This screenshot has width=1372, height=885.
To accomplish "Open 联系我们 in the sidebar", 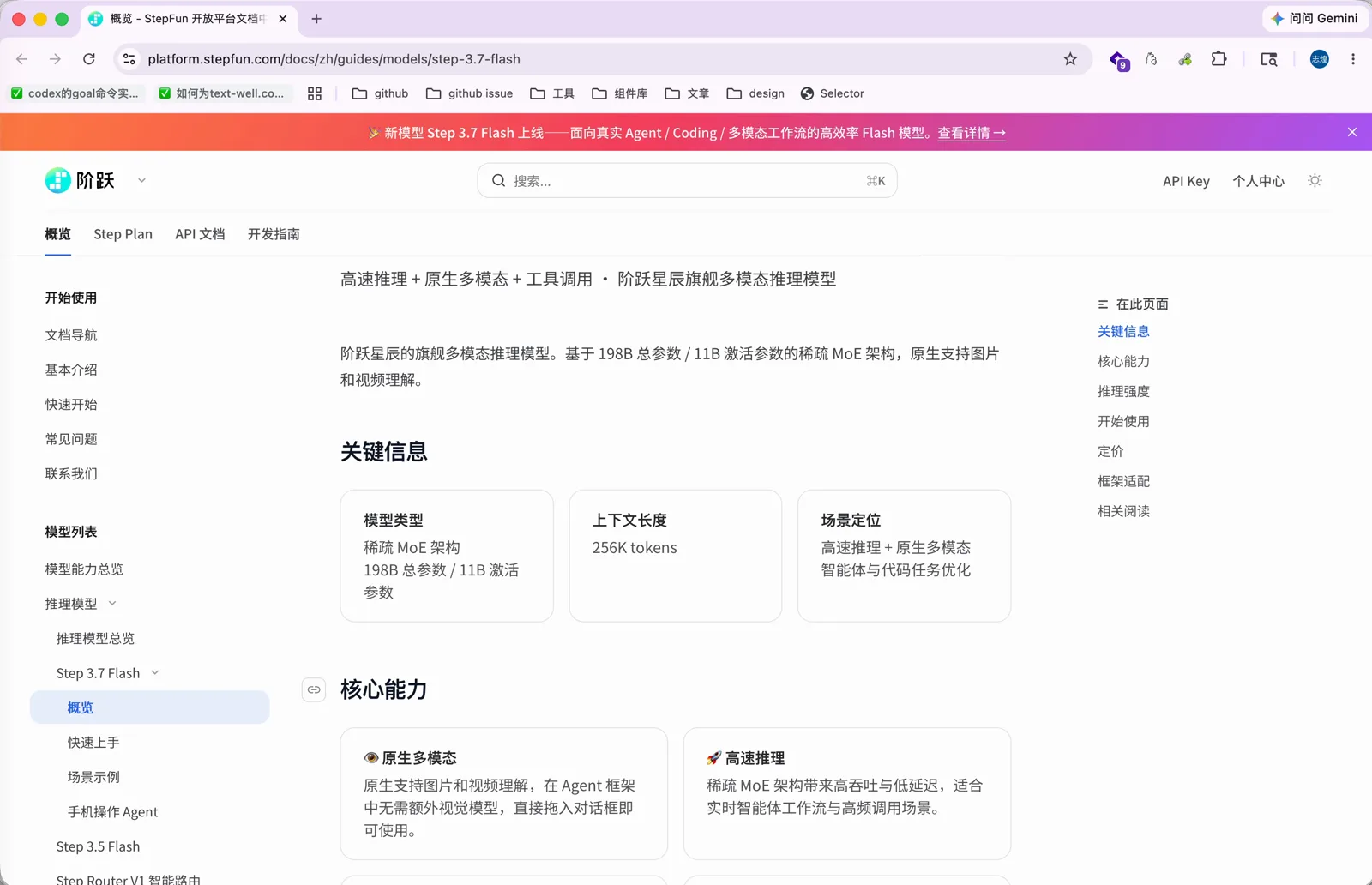I will [71, 473].
